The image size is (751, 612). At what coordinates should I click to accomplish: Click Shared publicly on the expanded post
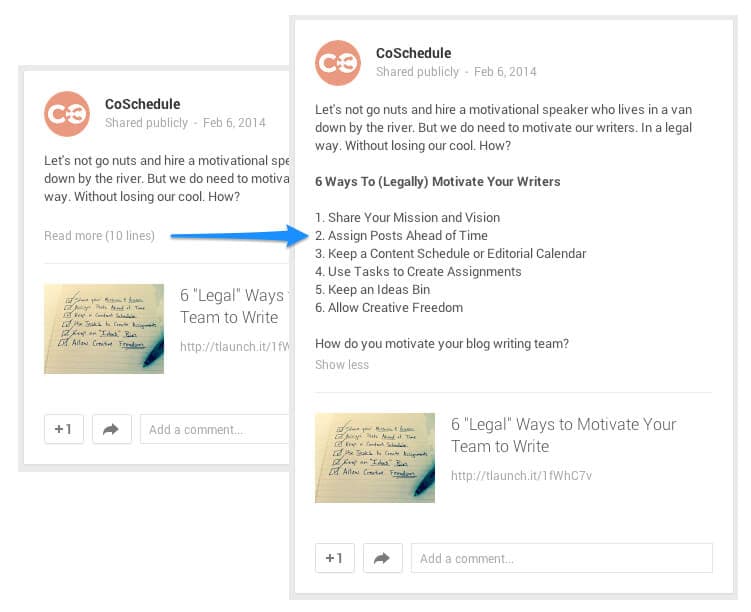[417, 72]
